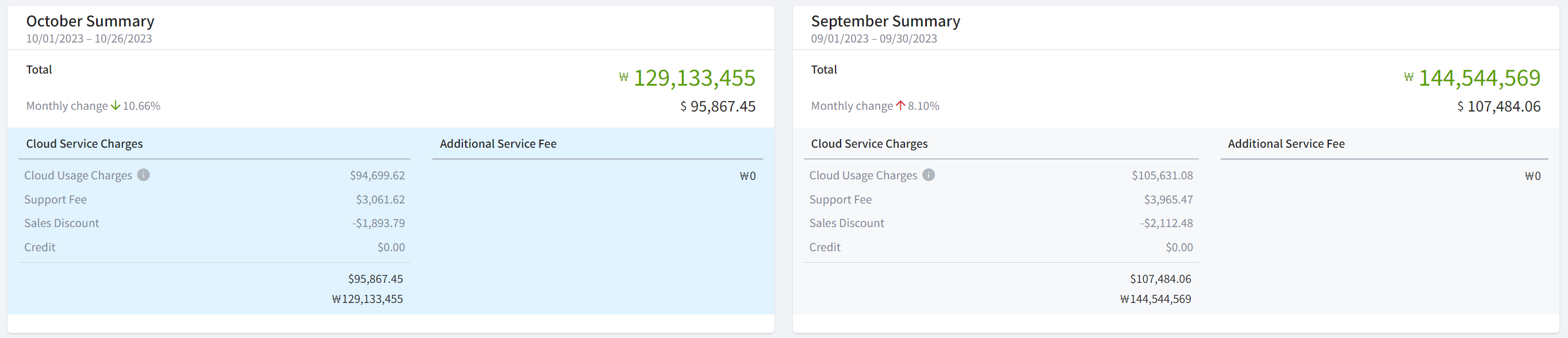
Task: Click the Additional Service Fee header in September
Action: (1286, 144)
